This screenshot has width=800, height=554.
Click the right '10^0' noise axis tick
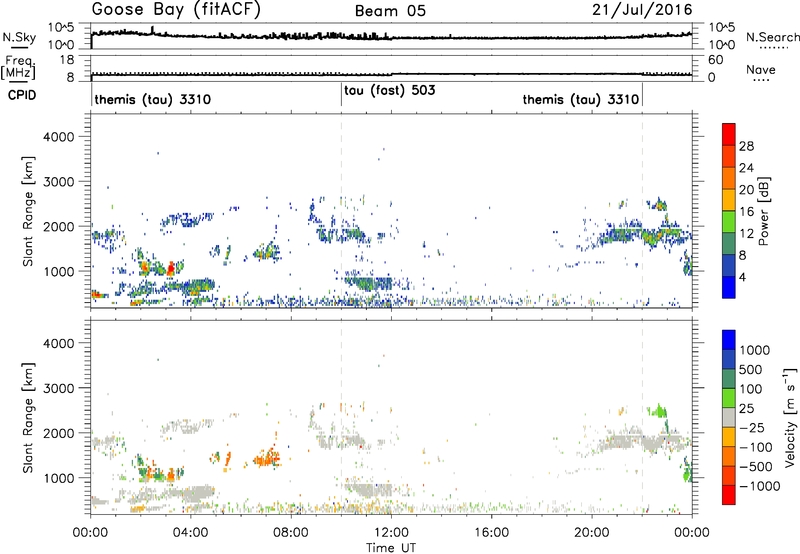[x=721, y=45]
